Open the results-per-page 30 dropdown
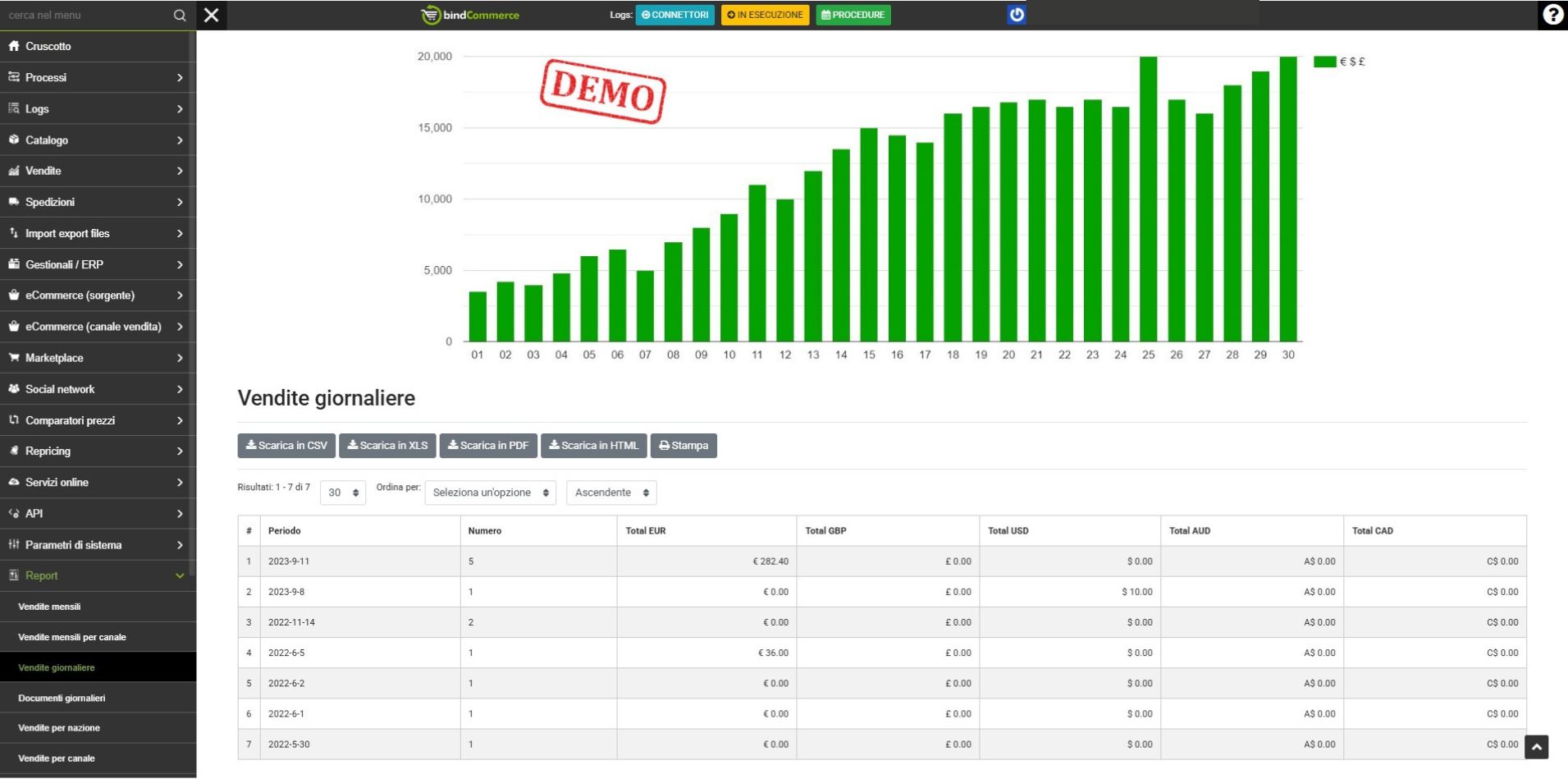 343,493
